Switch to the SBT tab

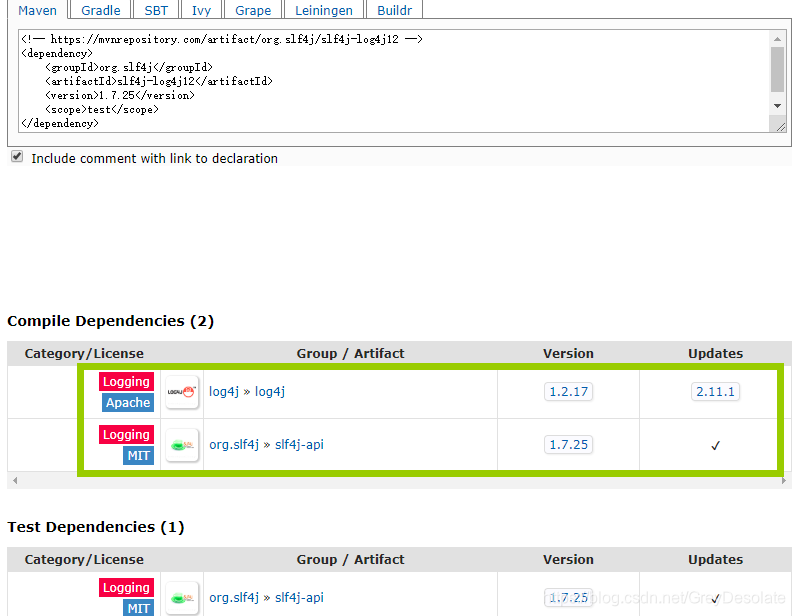point(156,10)
